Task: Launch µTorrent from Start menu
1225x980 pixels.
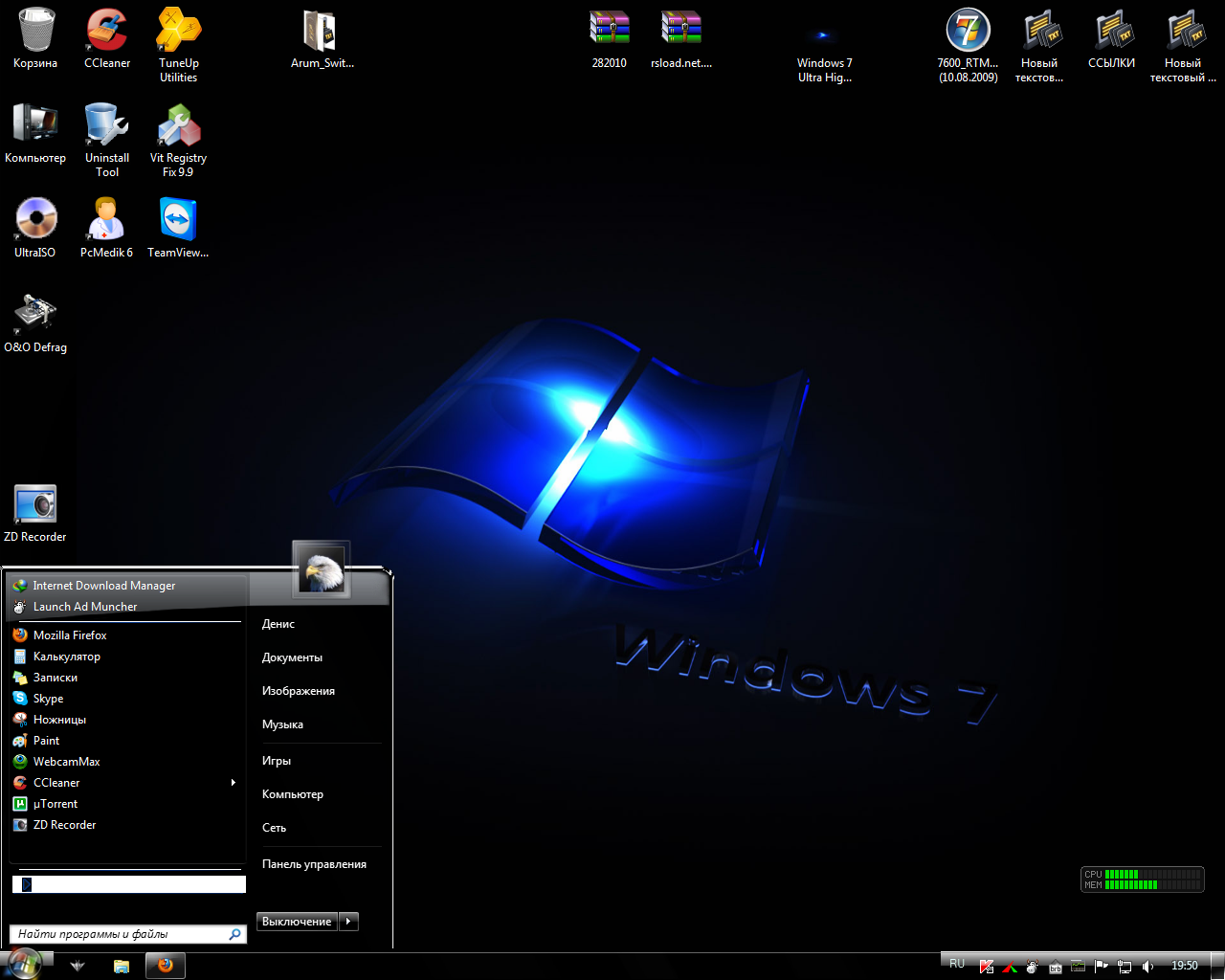Action: (x=126, y=804)
